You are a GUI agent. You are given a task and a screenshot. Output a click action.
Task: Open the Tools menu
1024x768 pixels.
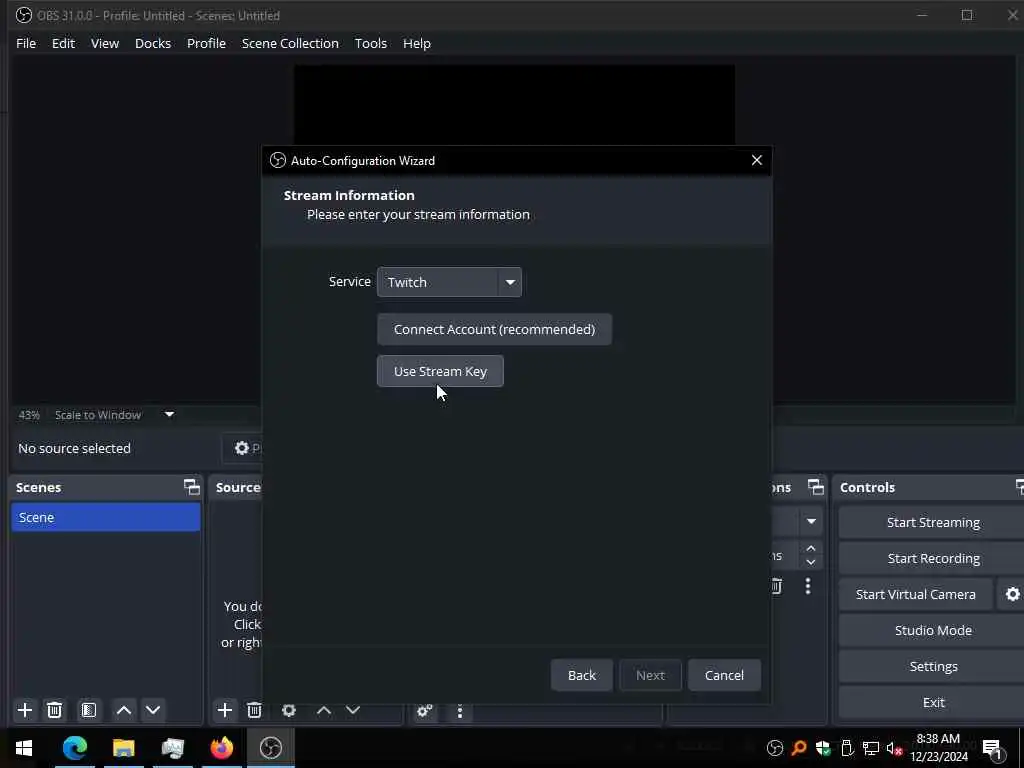point(371,43)
